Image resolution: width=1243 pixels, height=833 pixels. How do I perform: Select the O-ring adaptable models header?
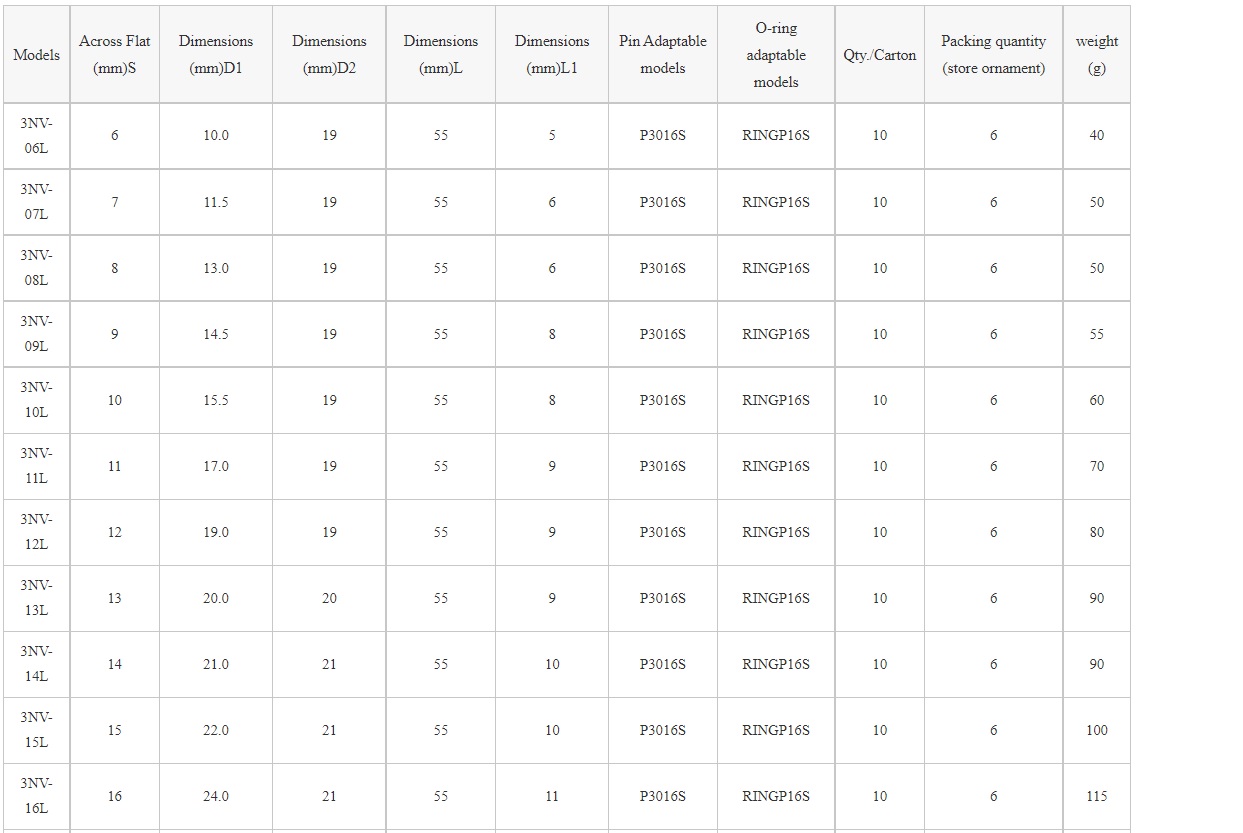776,55
